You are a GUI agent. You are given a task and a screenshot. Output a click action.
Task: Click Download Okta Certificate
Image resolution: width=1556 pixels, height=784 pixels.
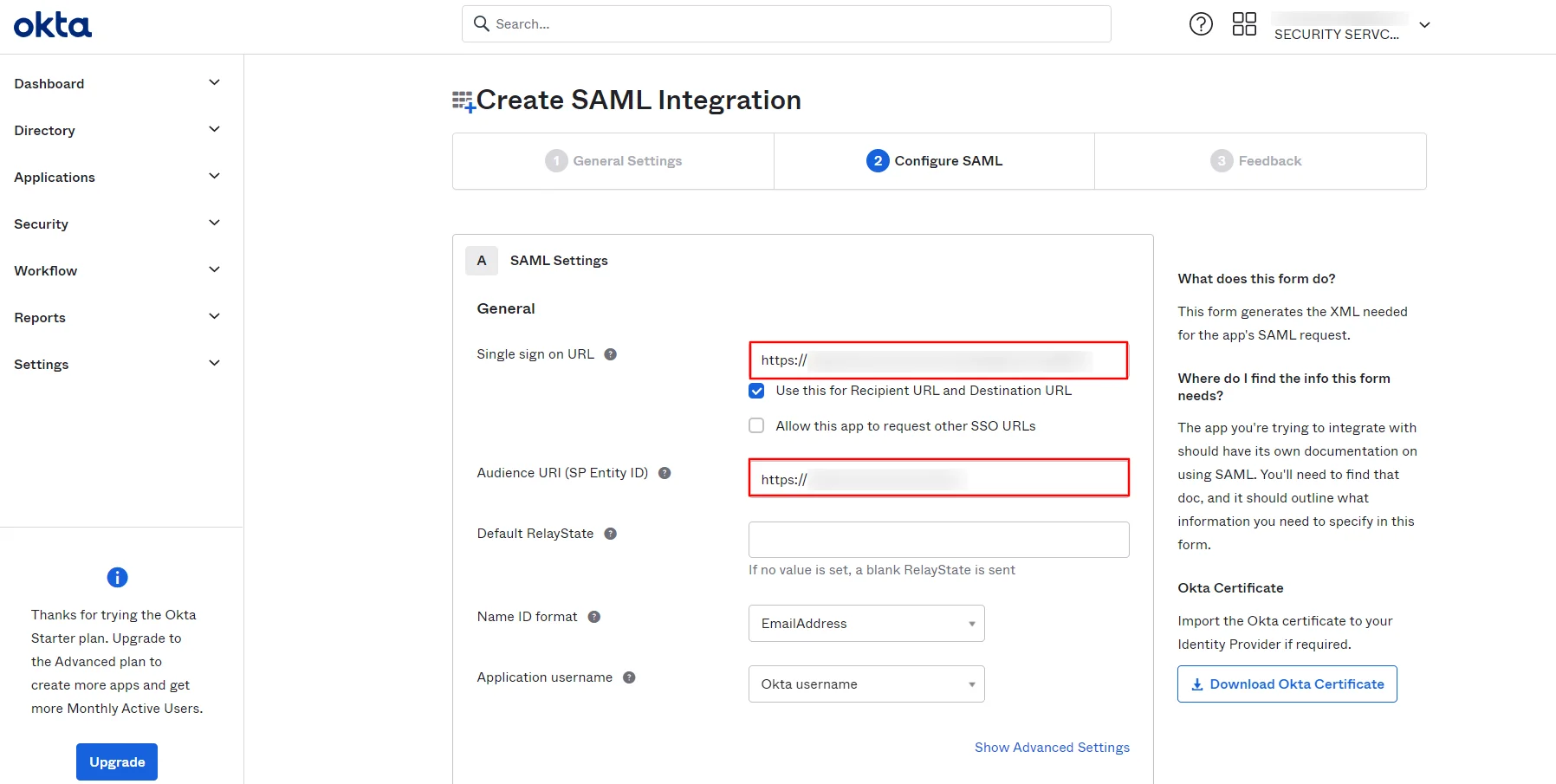(1287, 684)
